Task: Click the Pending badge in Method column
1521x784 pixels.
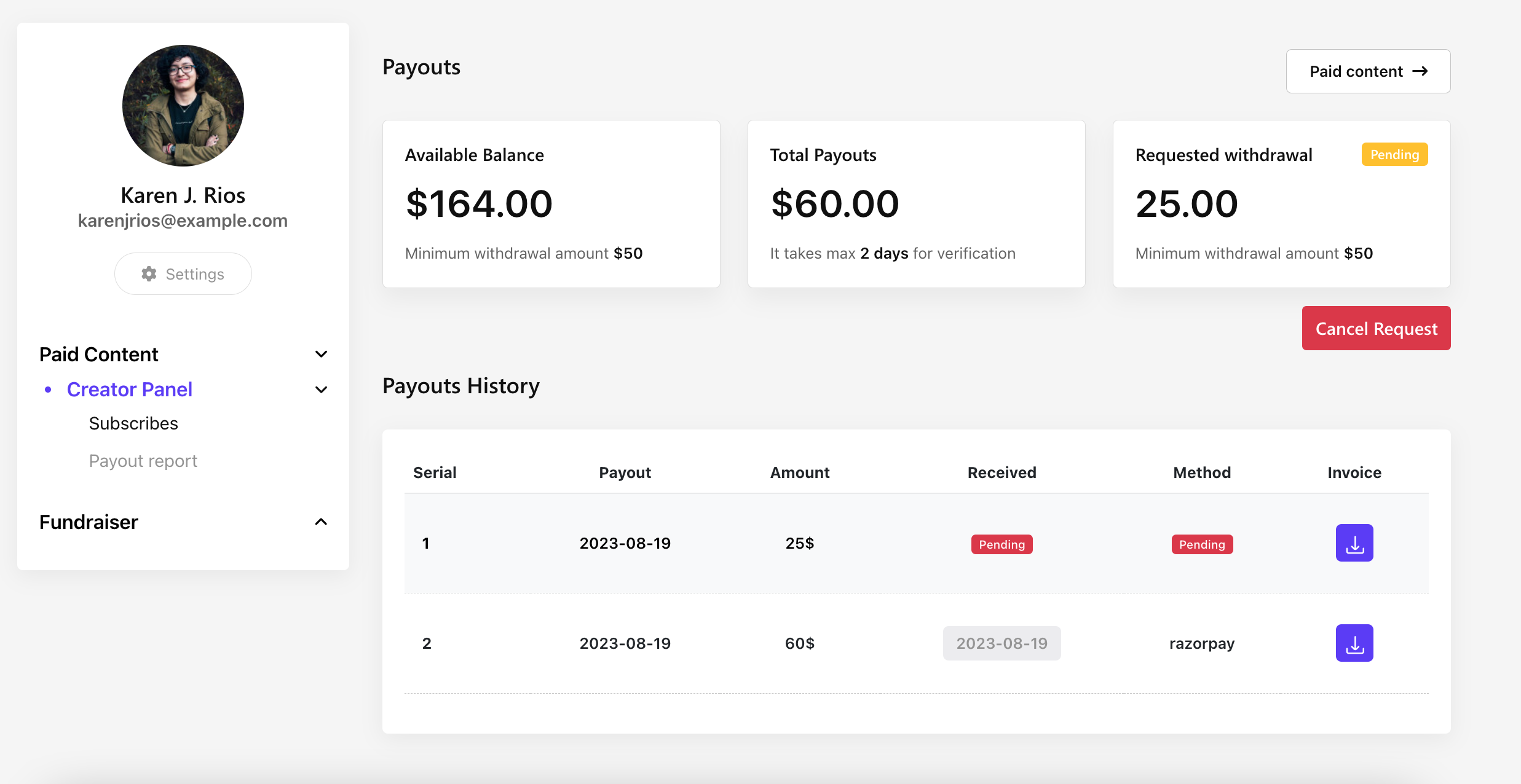Action: click(1202, 544)
